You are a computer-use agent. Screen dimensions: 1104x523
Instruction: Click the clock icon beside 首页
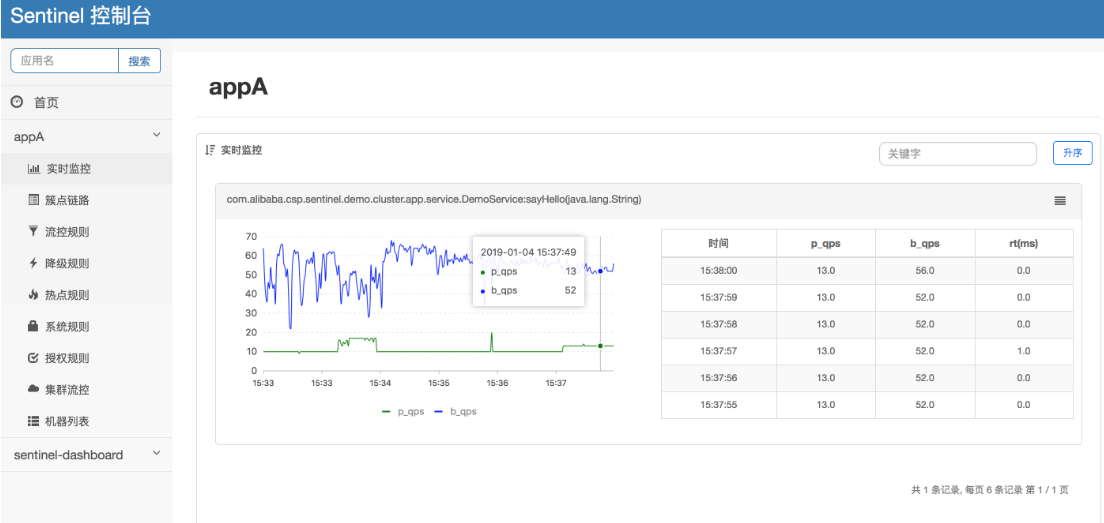click(17, 102)
